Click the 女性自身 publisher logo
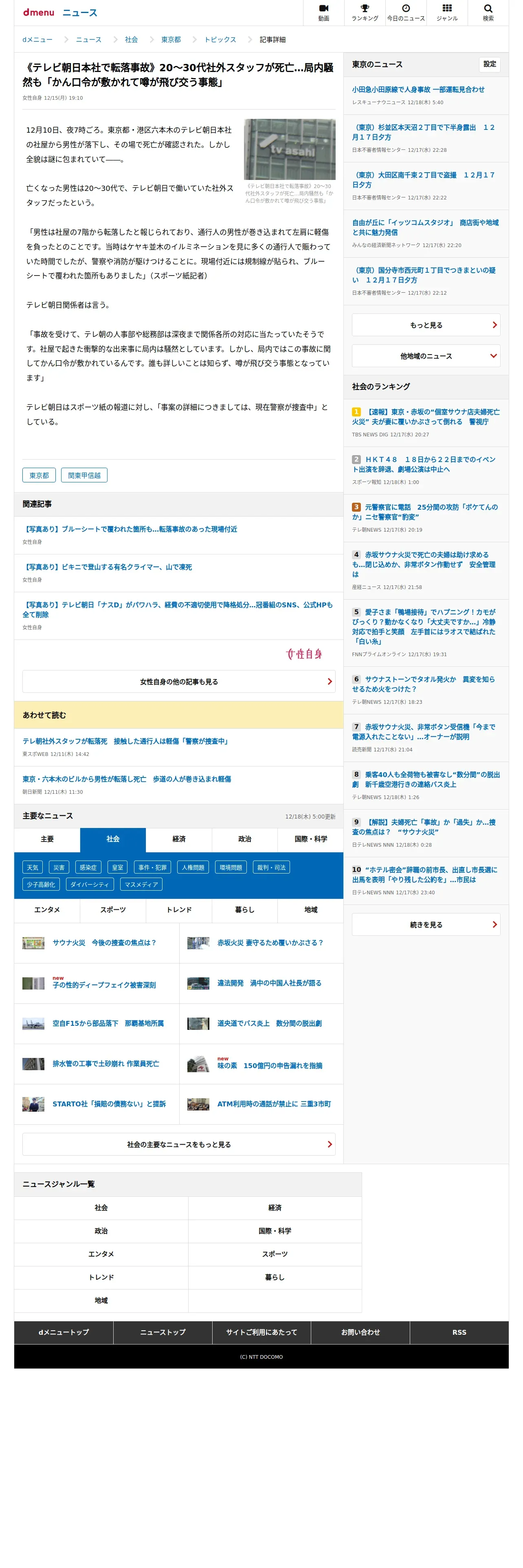Screen dimensions: 523x1568 [x=304, y=654]
